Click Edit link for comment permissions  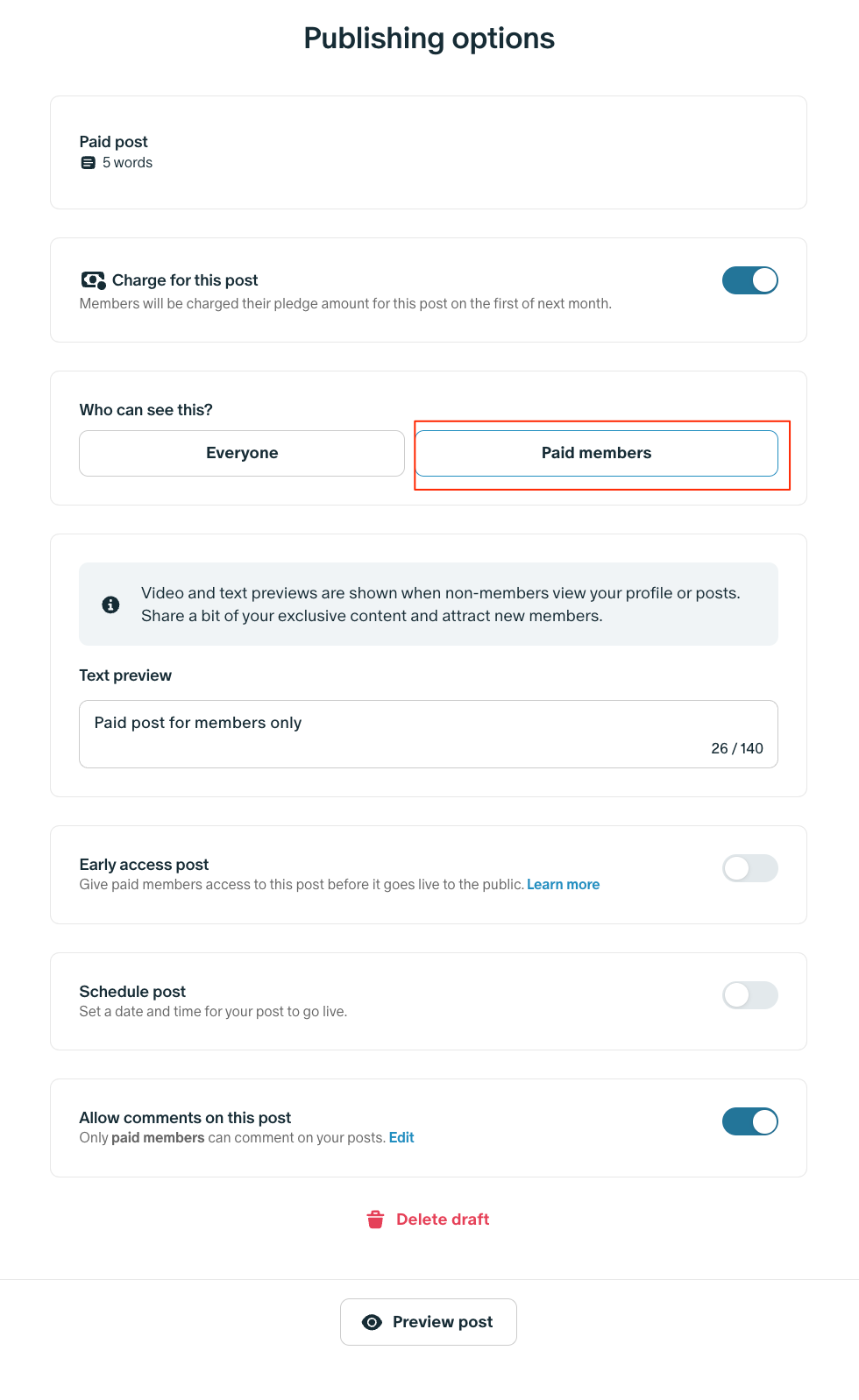401,1138
